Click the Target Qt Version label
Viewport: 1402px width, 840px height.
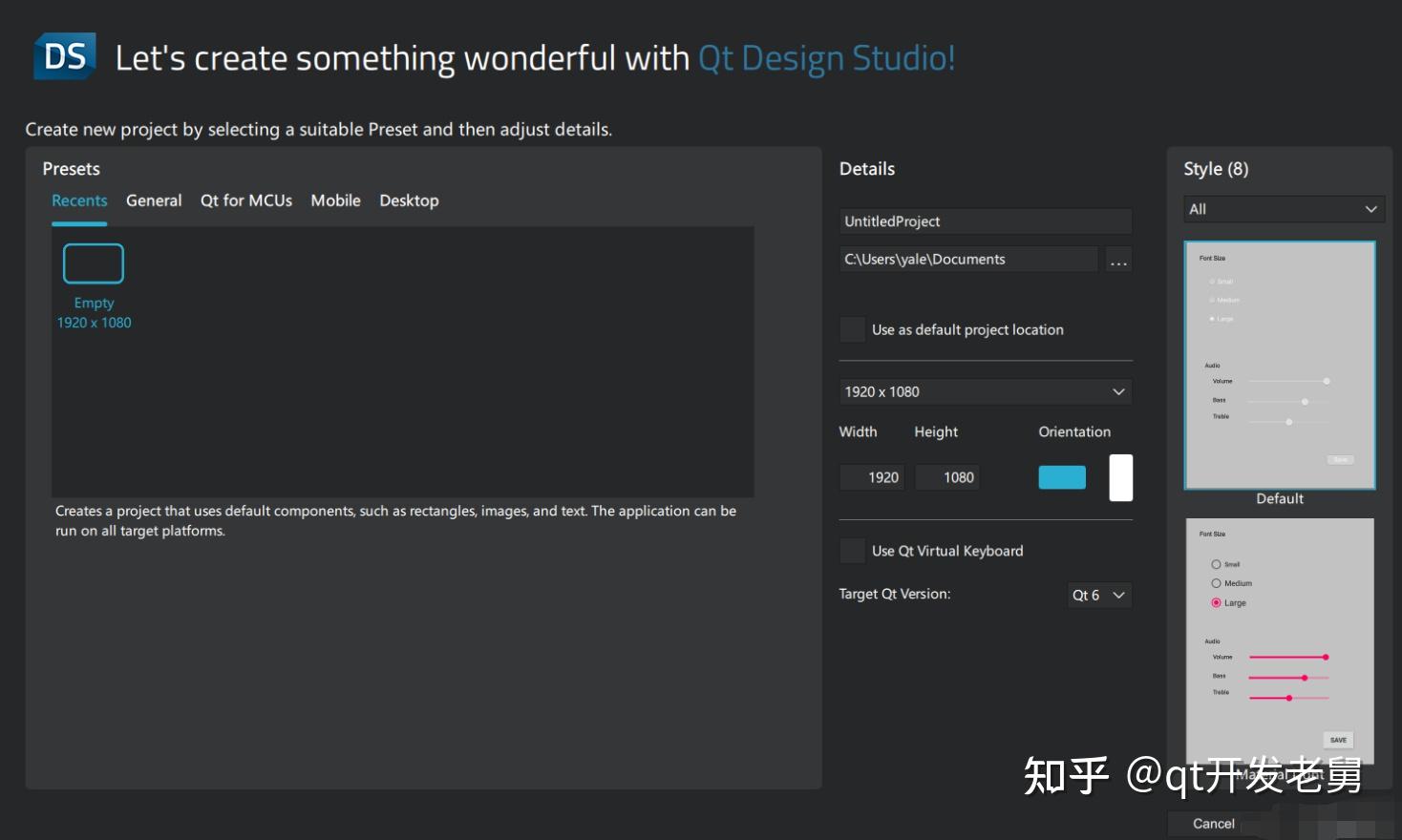(x=895, y=594)
